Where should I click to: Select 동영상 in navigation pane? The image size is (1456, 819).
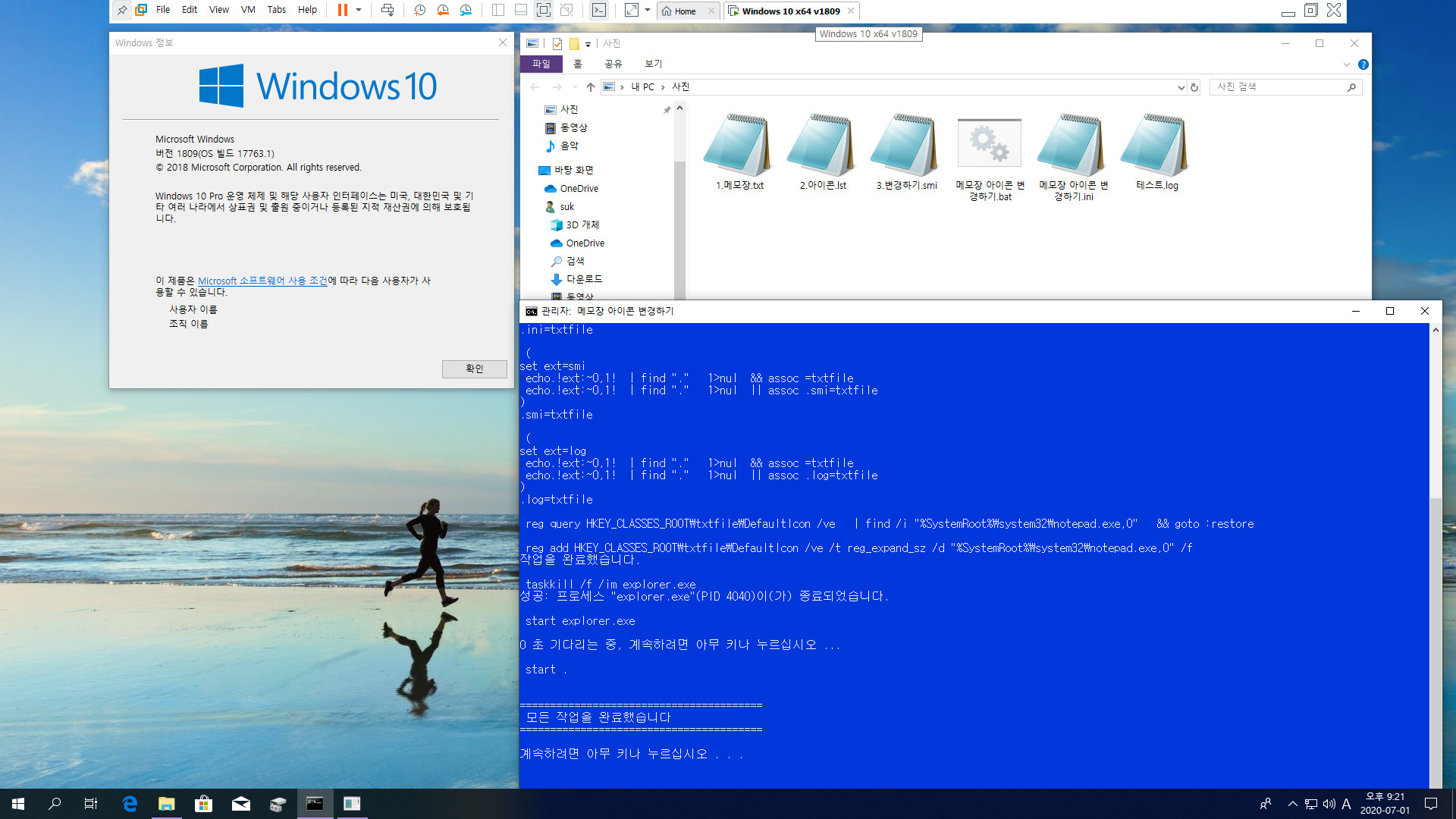573,128
